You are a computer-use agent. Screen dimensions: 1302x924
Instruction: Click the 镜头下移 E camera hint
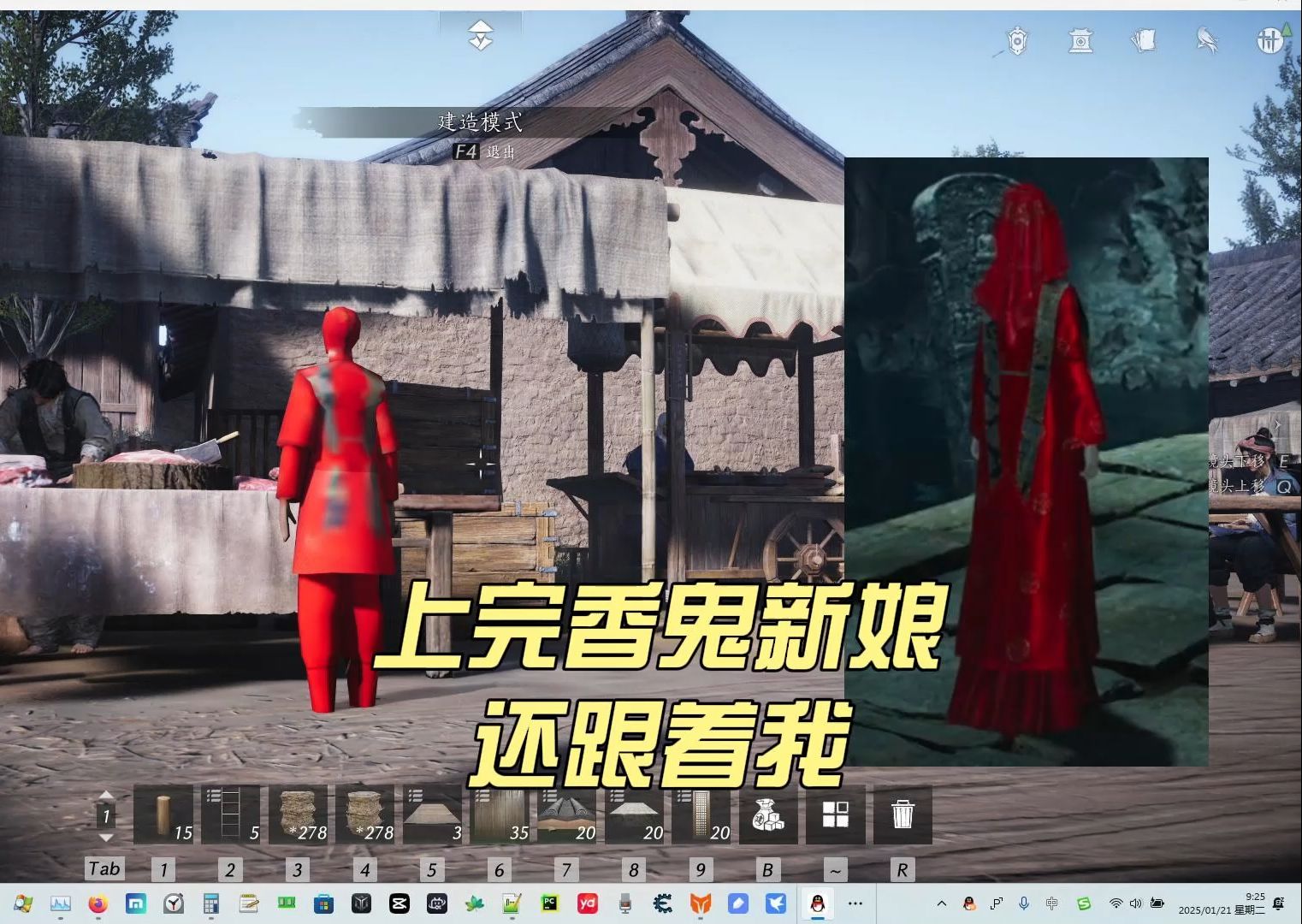point(1250,462)
